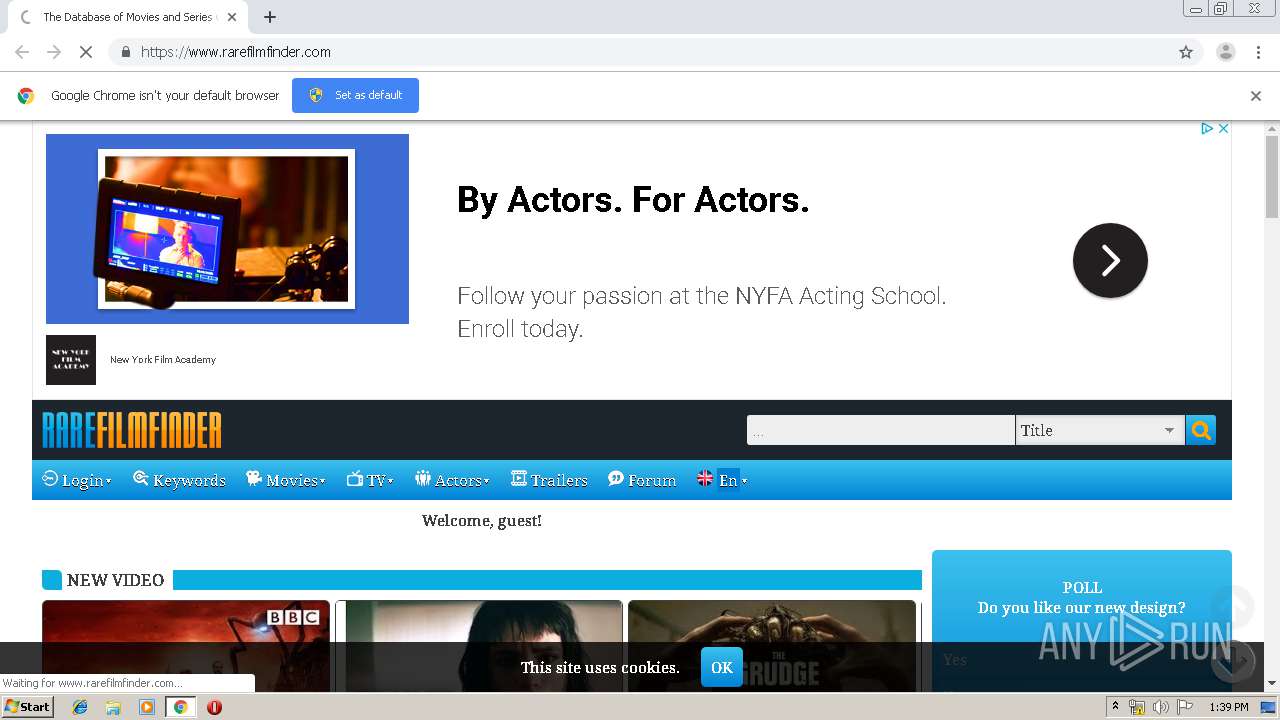Click the Welcome, guest! text
1280x720 pixels.
(x=482, y=521)
